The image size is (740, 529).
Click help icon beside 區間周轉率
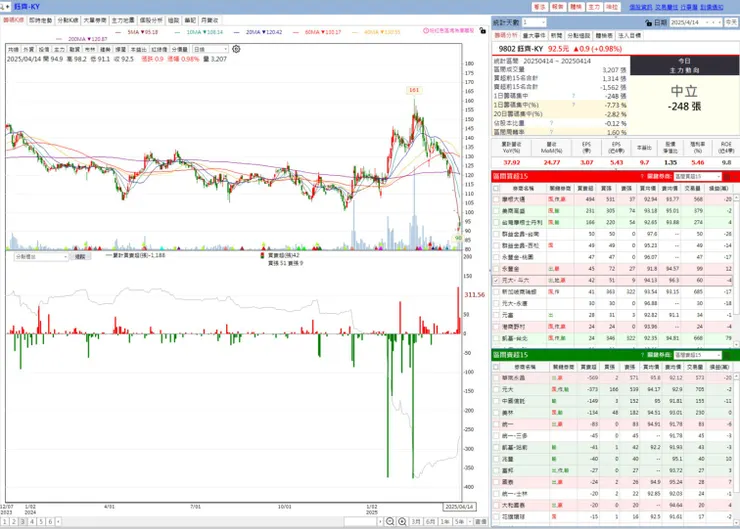click(551, 132)
